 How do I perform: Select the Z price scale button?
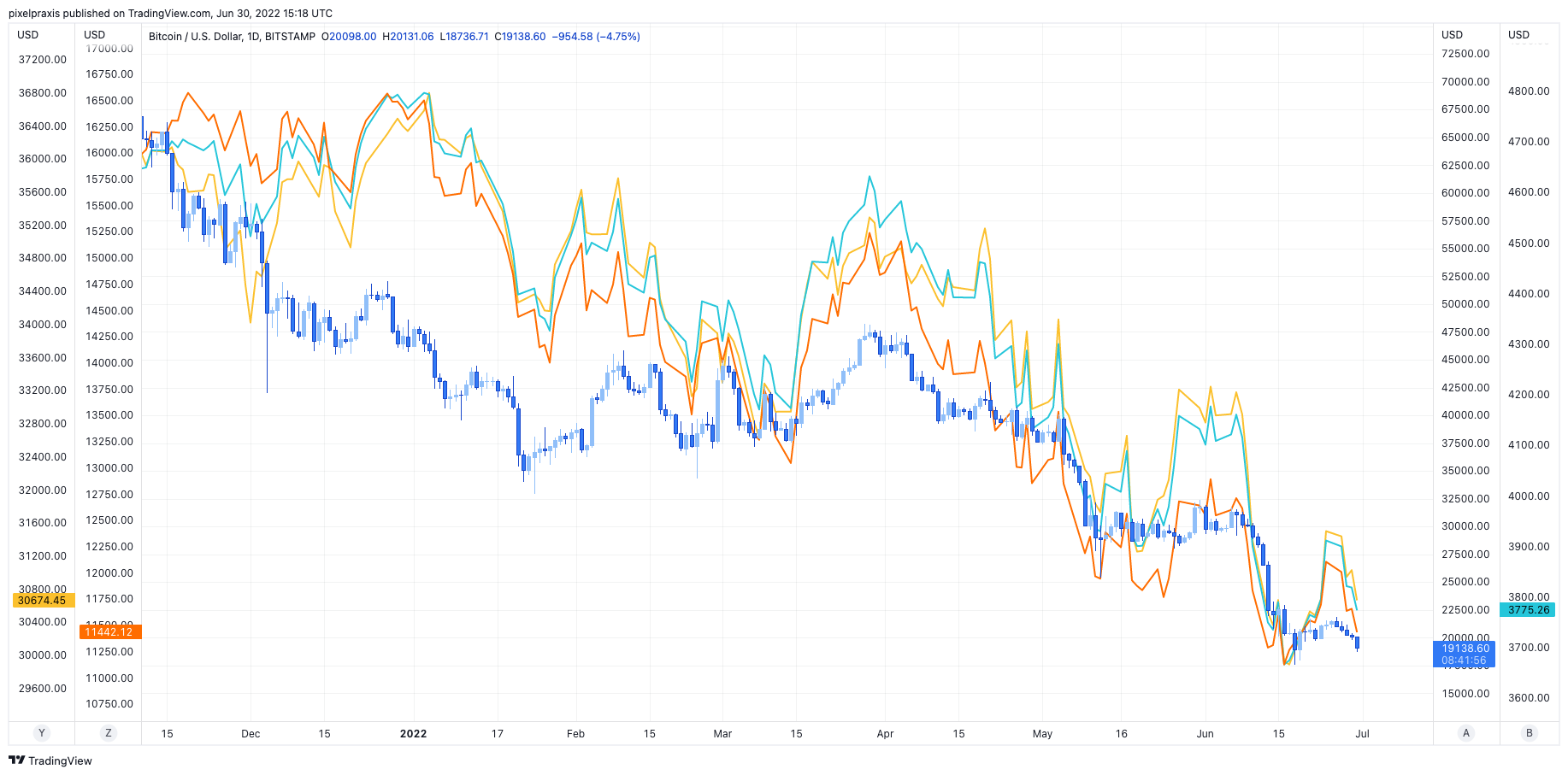pyautogui.click(x=108, y=733)
